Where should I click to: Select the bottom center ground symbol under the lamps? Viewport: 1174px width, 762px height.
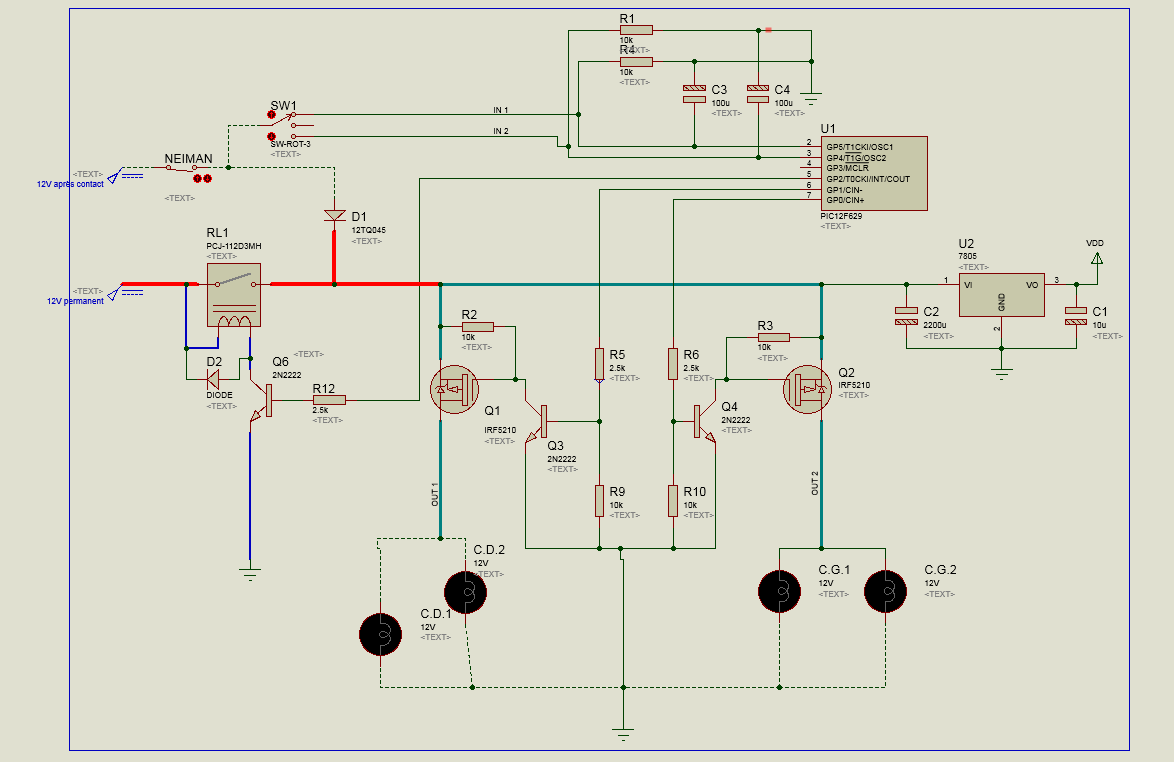coord(623,734)
